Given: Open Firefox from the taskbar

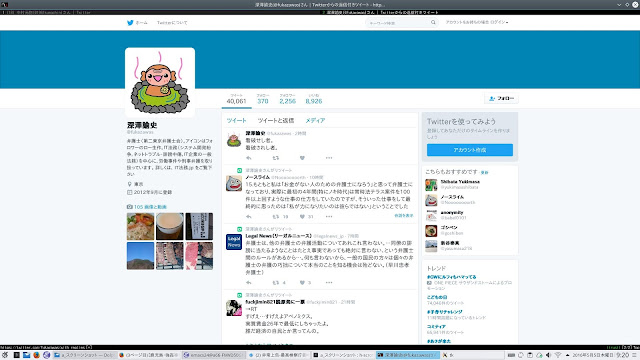Looking at the screenshot, I should point(36,355).
